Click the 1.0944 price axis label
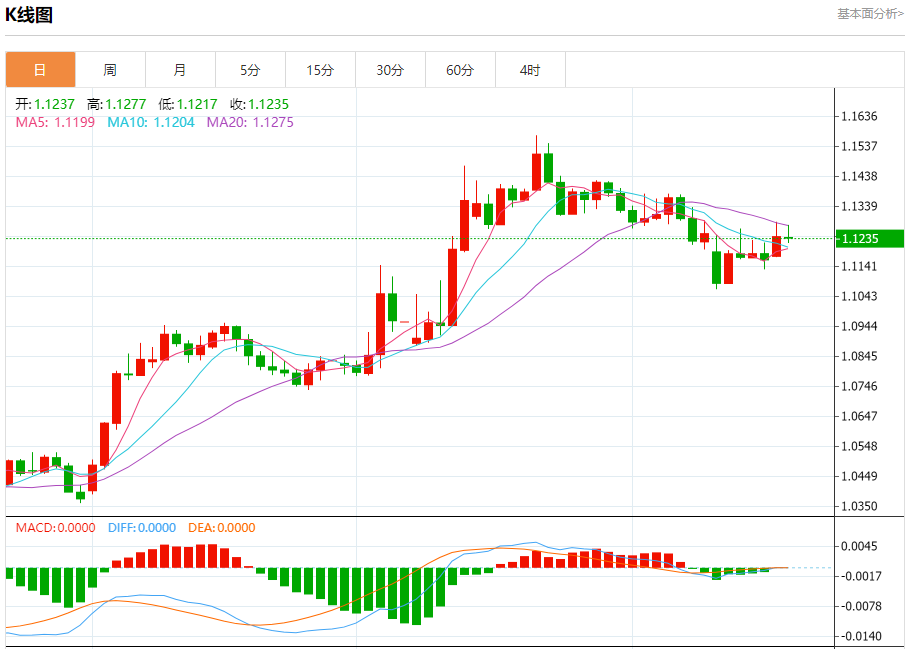The height and width of the screenshot is (649, 908). coord(859,327)
